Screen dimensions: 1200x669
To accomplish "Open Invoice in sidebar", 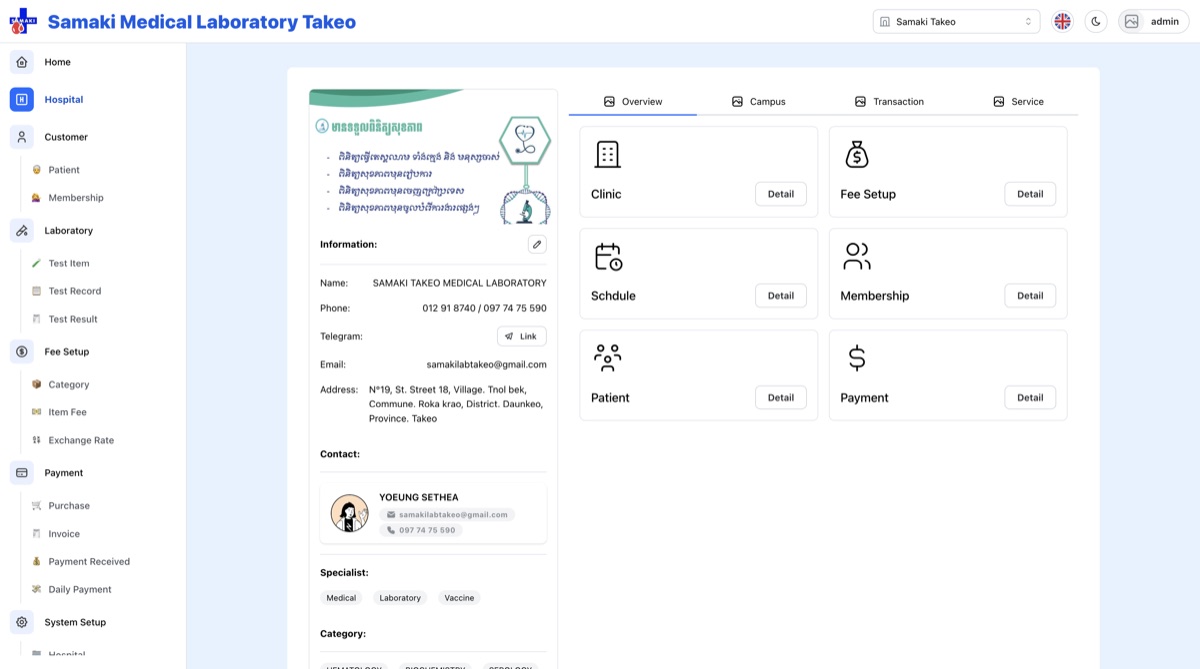I will [x=63, y=534].
